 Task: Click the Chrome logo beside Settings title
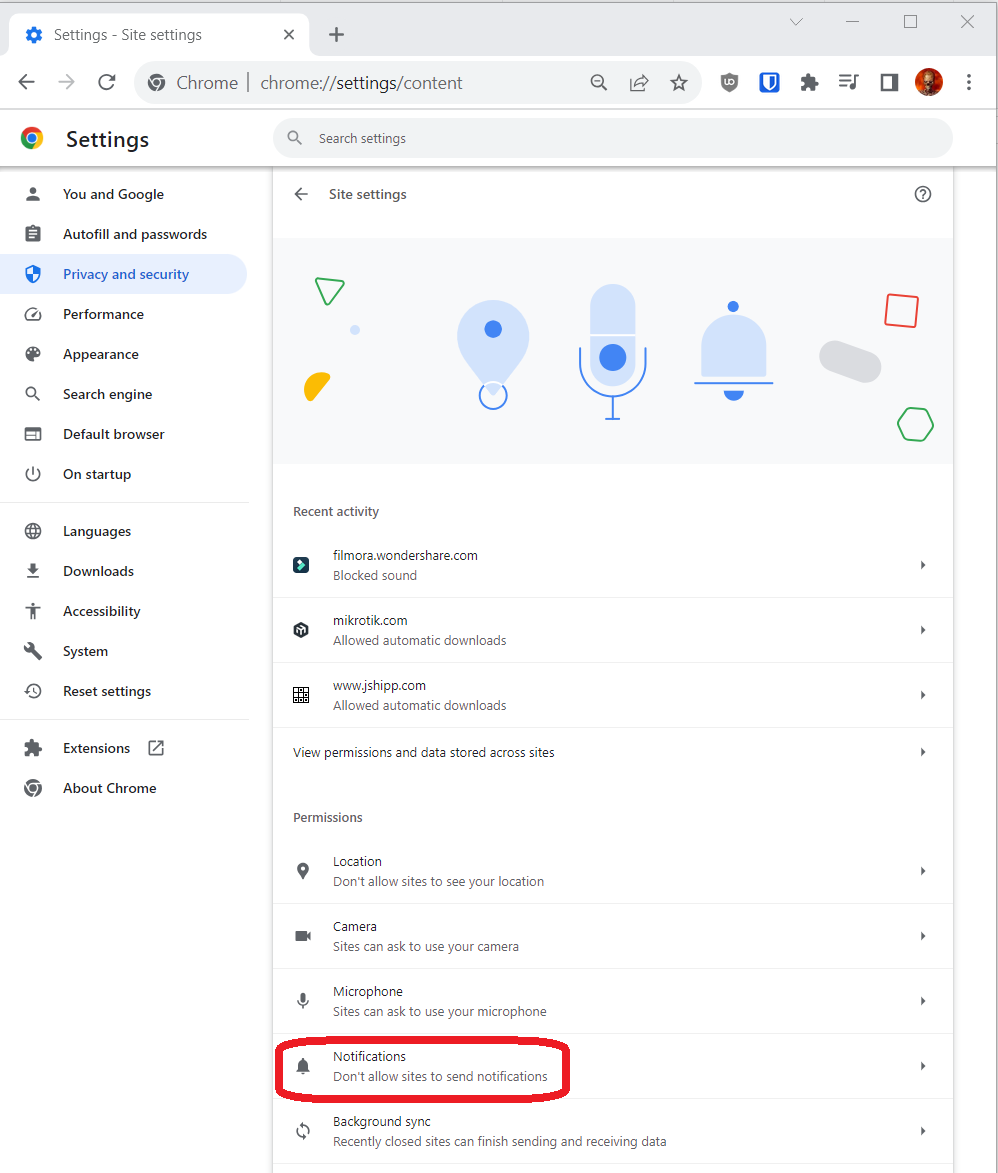click(32, 138)
